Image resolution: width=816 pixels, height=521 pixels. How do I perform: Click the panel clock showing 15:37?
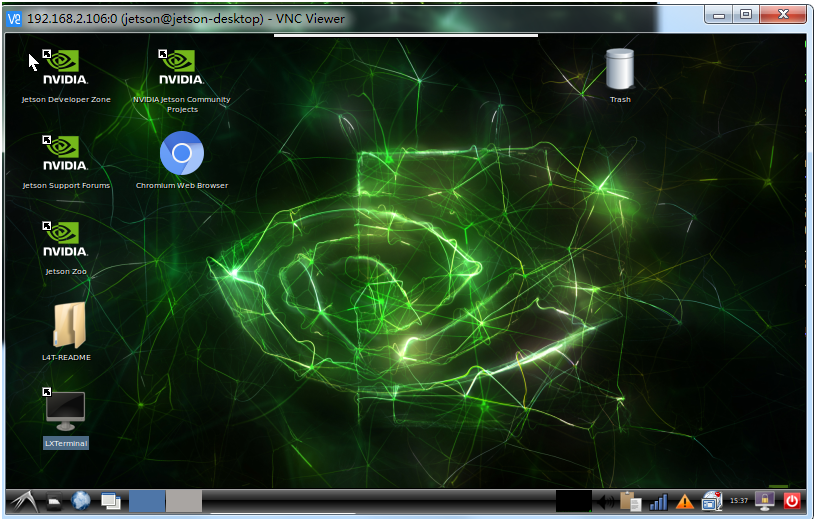pos(739,501)
